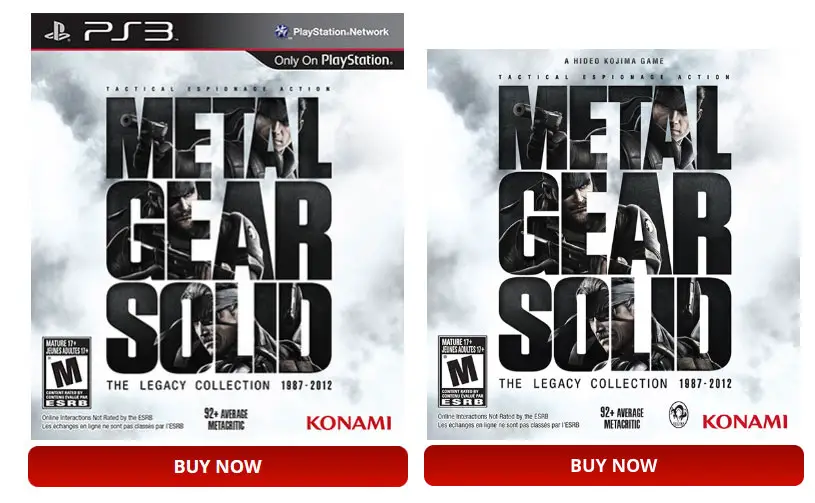Click "Tactical Espionage Action" on left cover
Viewport: 815px width, 503px height.
coord(218,91)
